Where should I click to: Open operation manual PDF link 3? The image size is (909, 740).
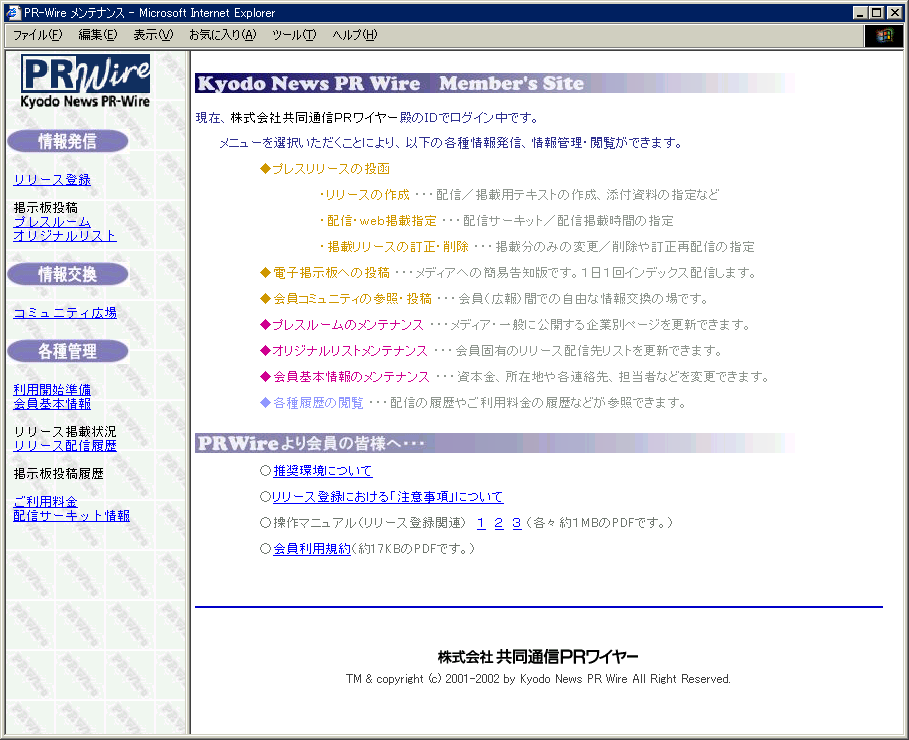[x=517, y=523]
